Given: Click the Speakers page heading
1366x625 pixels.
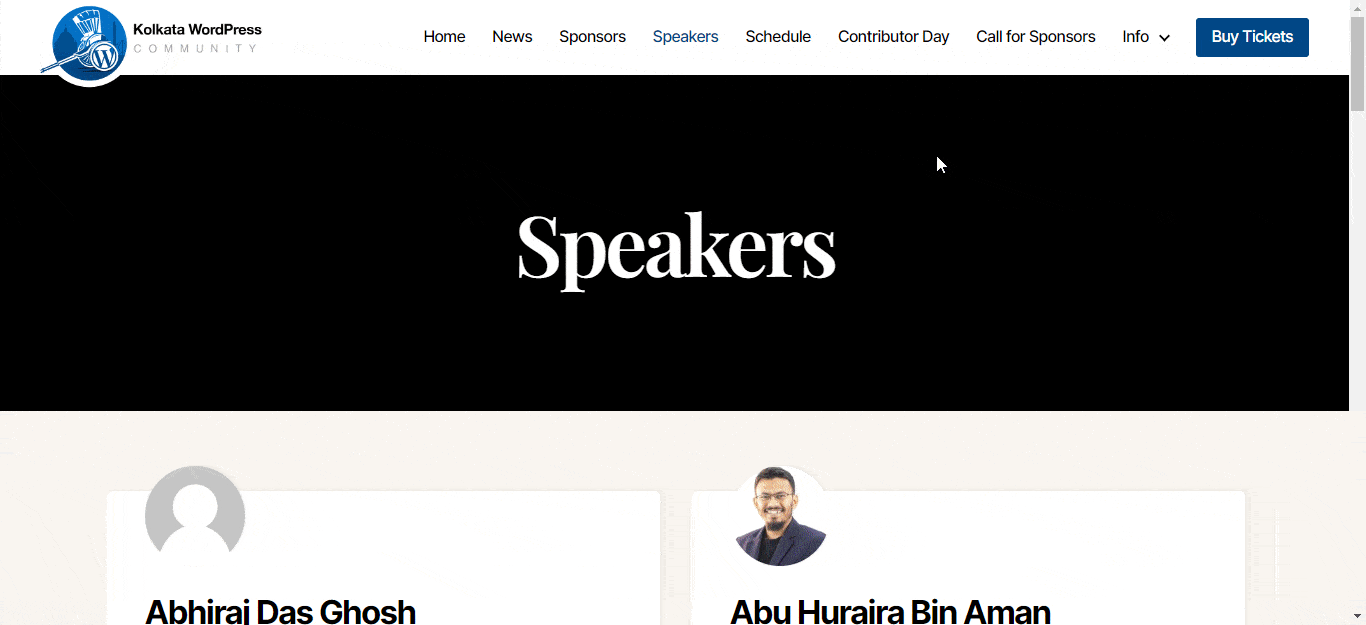Looking at the screenshot, I should (x=676, y=248).
